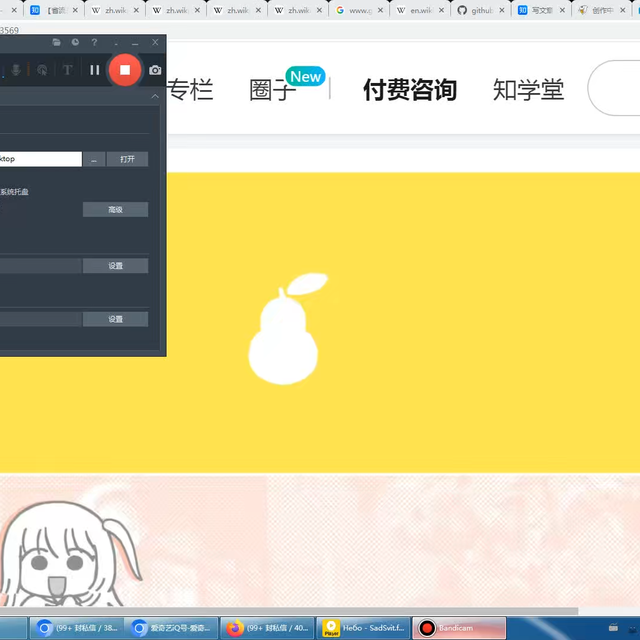This screenshot has height=640, width=640.
Task: Take a screenshot with the camera icon
Action: coord(155,70)
